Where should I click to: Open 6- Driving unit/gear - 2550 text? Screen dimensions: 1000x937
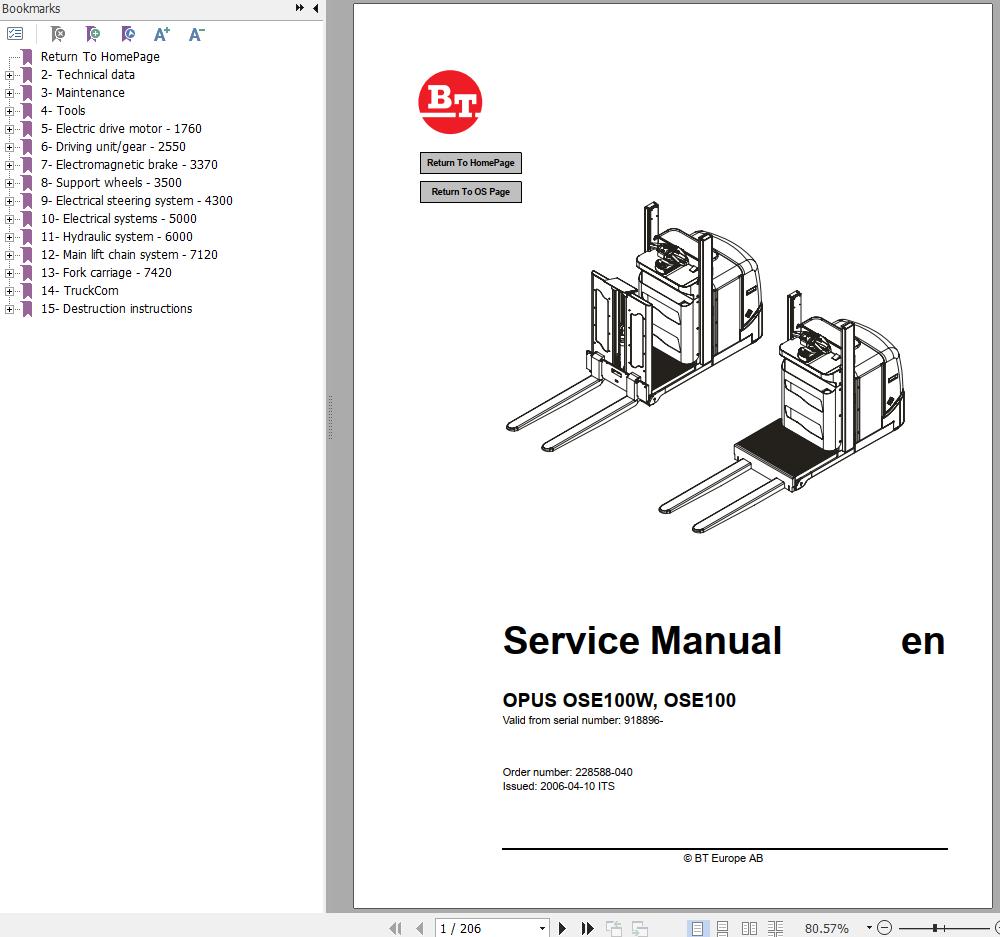click(x=114, y=147)
